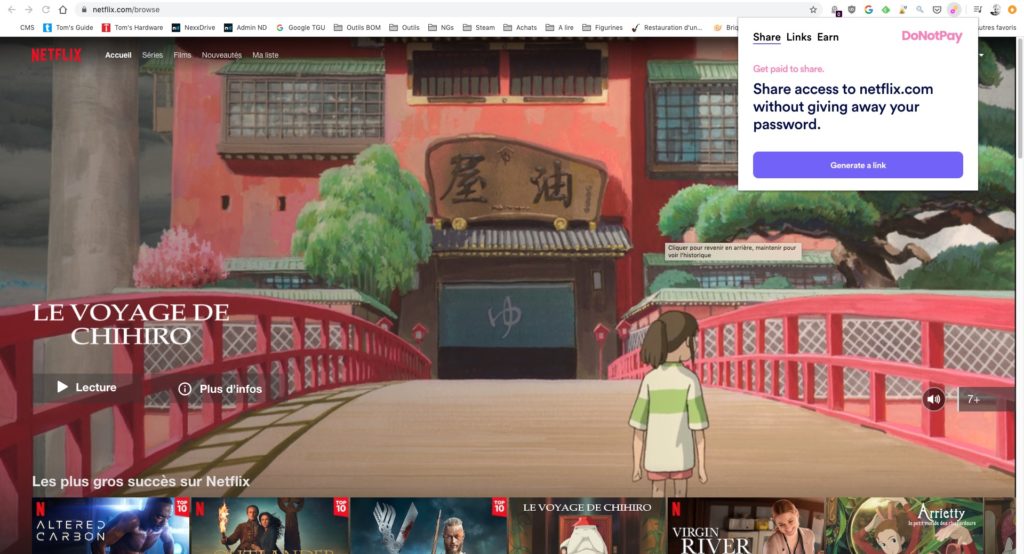1024x554 pixels.
Task: Expand the NGs bookmark folder
Action: pos(441,27)
